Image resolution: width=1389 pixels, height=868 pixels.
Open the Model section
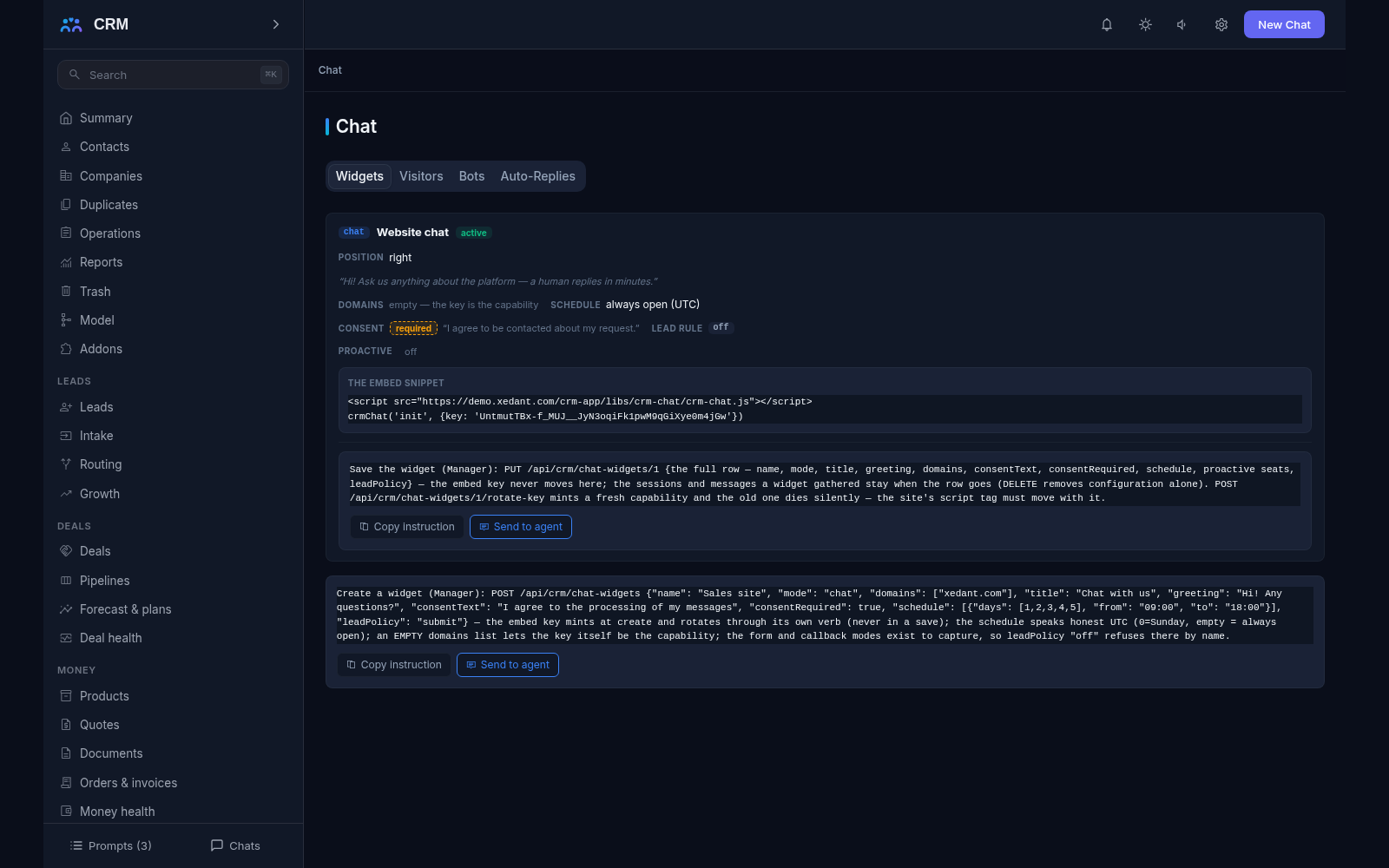(173, 320)
